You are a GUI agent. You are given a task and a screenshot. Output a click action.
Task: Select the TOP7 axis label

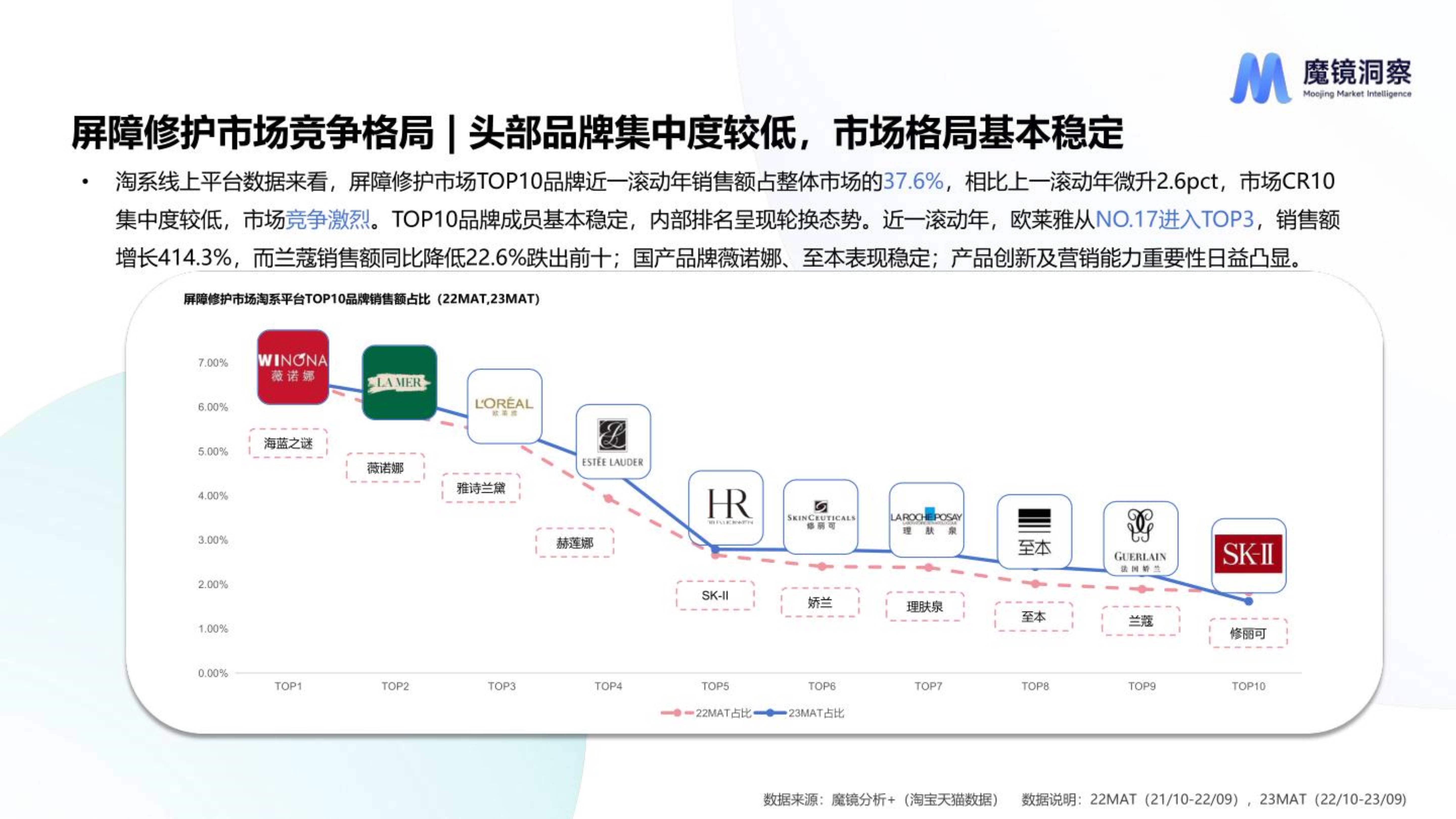point(929,686)
